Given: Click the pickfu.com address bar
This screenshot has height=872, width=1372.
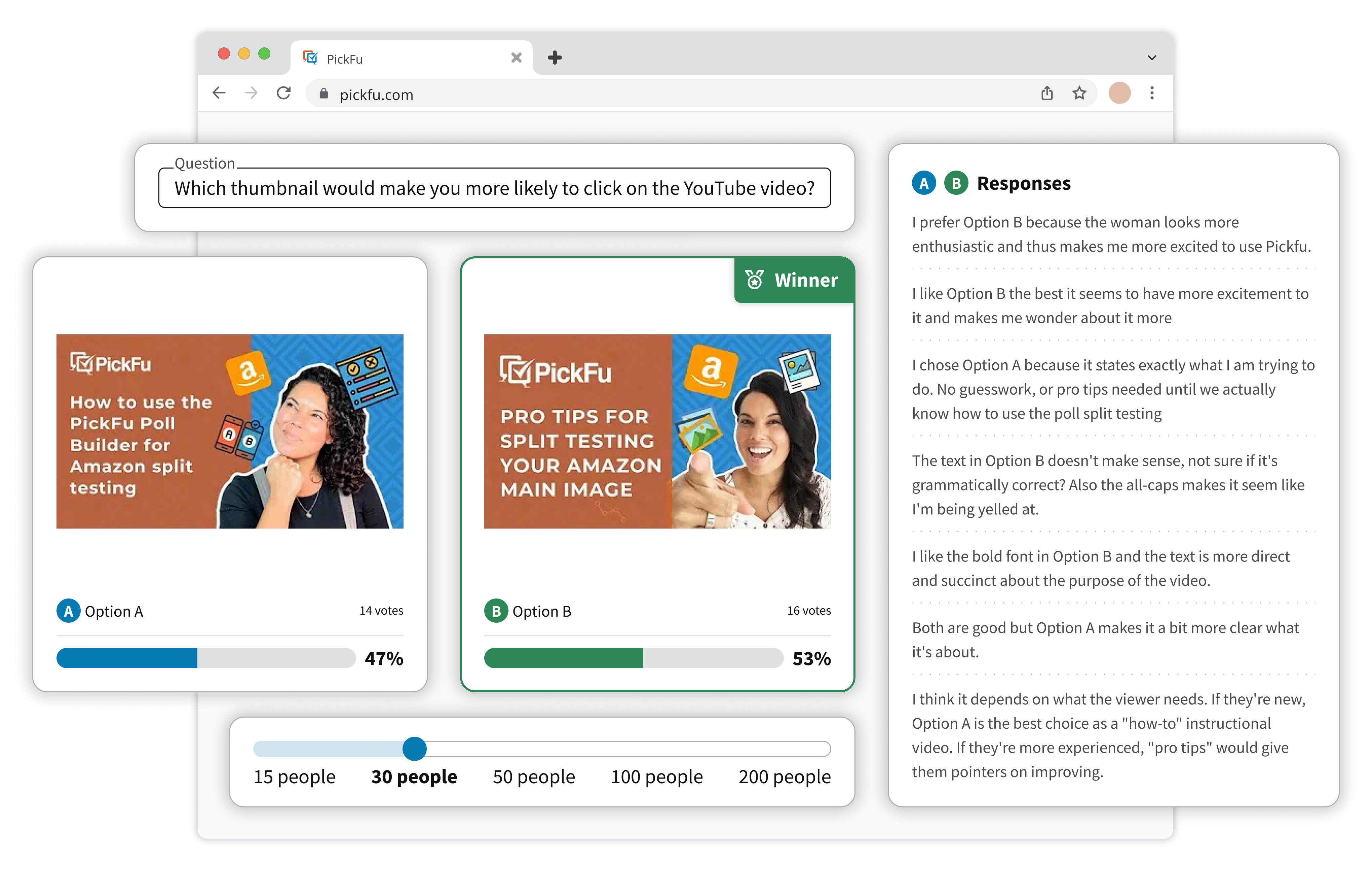Looking at the screenshot, I should [x=627, y=94].
